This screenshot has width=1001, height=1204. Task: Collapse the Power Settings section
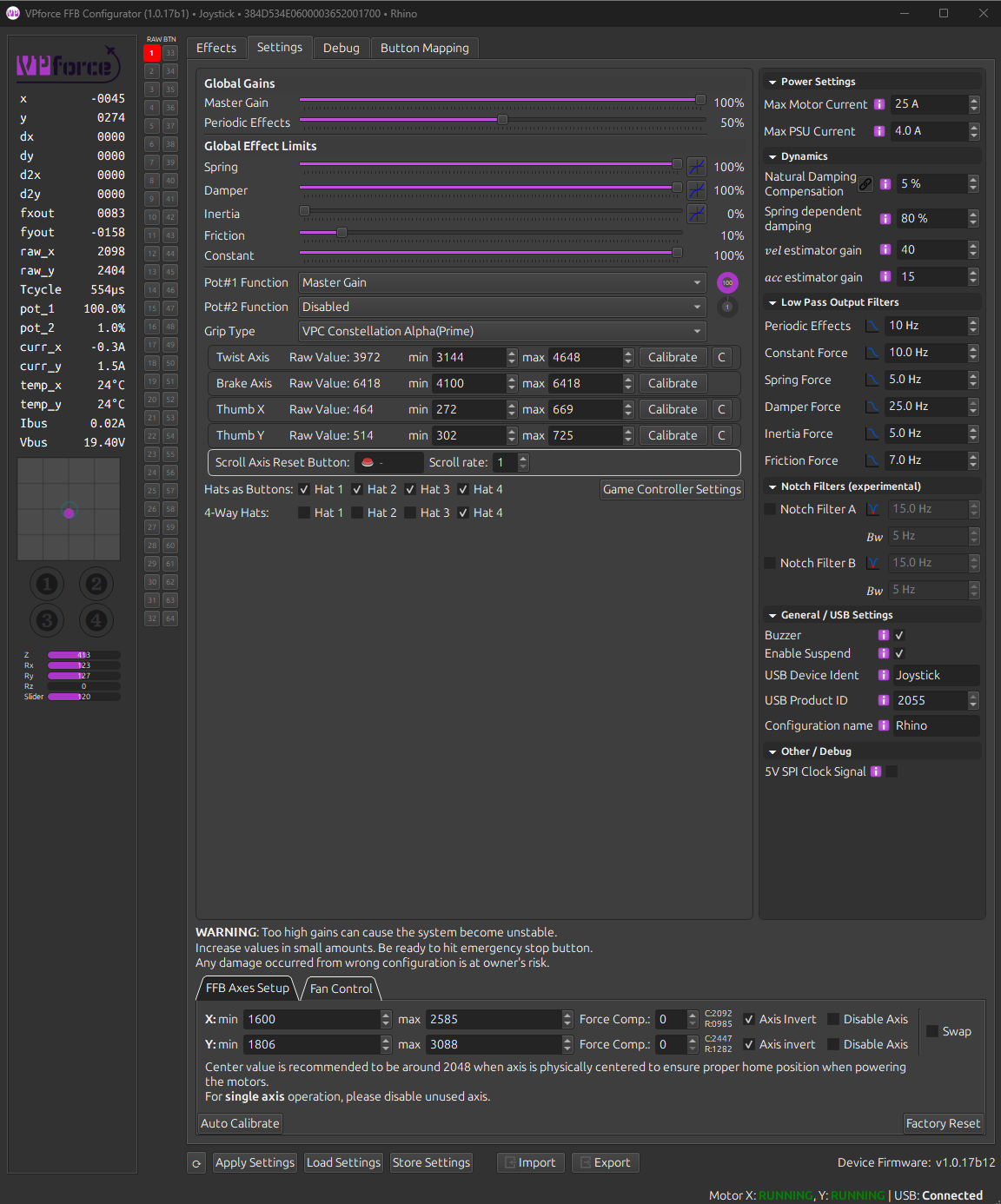pos(772,81)
